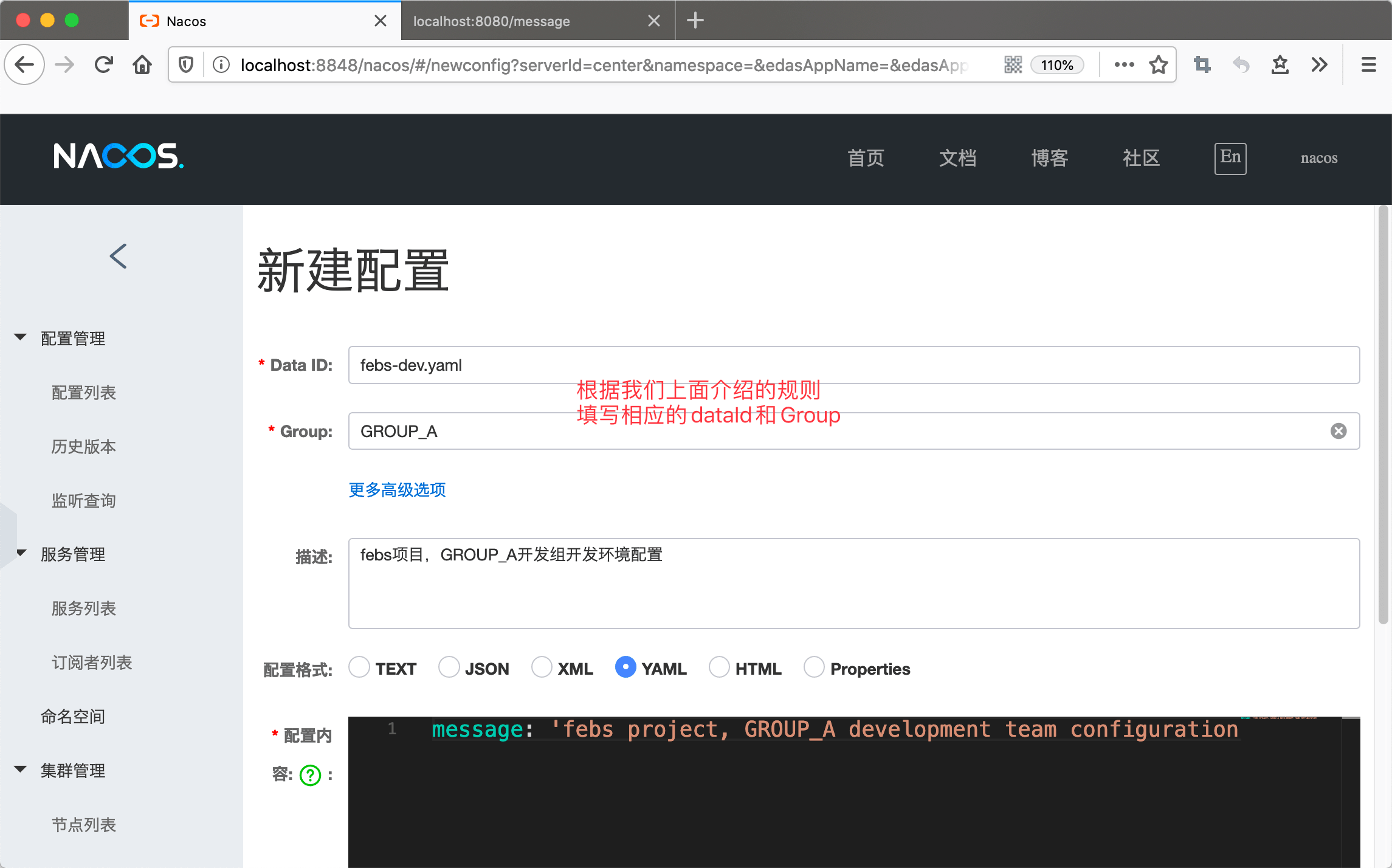
Task: Clear the Group field with the X icon
Action: [x=1339, y=431]
